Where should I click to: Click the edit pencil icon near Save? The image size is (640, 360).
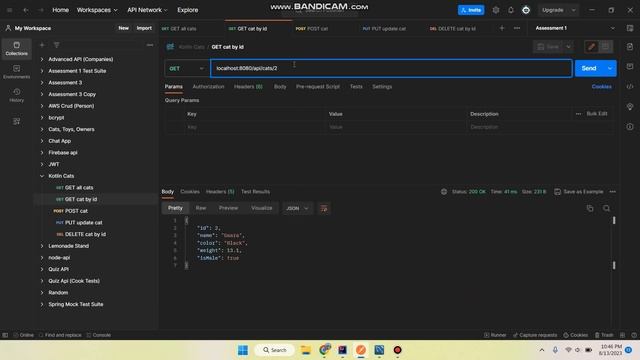point(591,47)
